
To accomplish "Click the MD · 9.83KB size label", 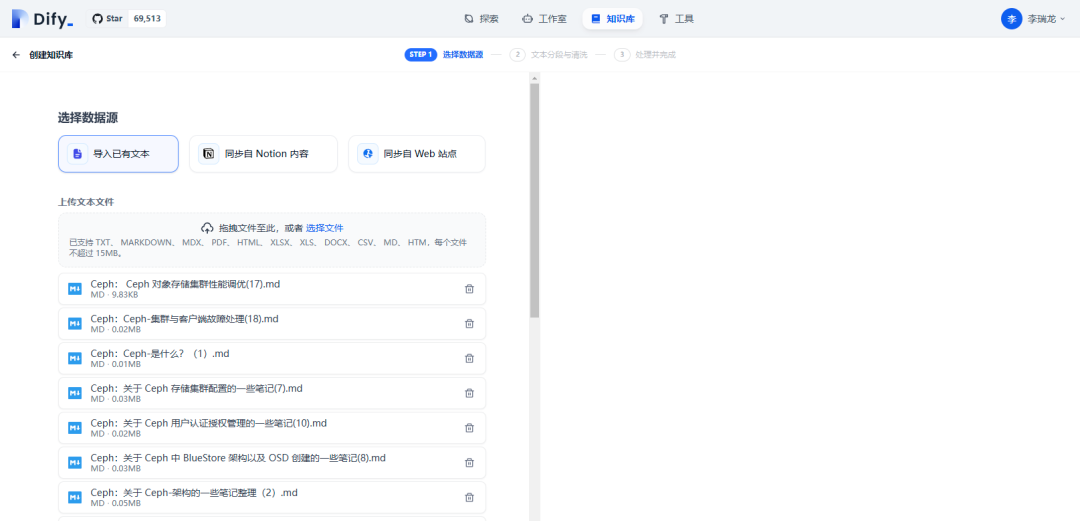I will (x=114, y=295).
